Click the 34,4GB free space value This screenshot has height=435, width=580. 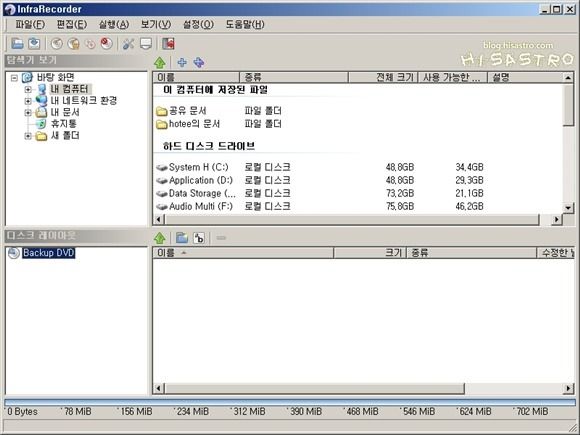click(469, 168)
